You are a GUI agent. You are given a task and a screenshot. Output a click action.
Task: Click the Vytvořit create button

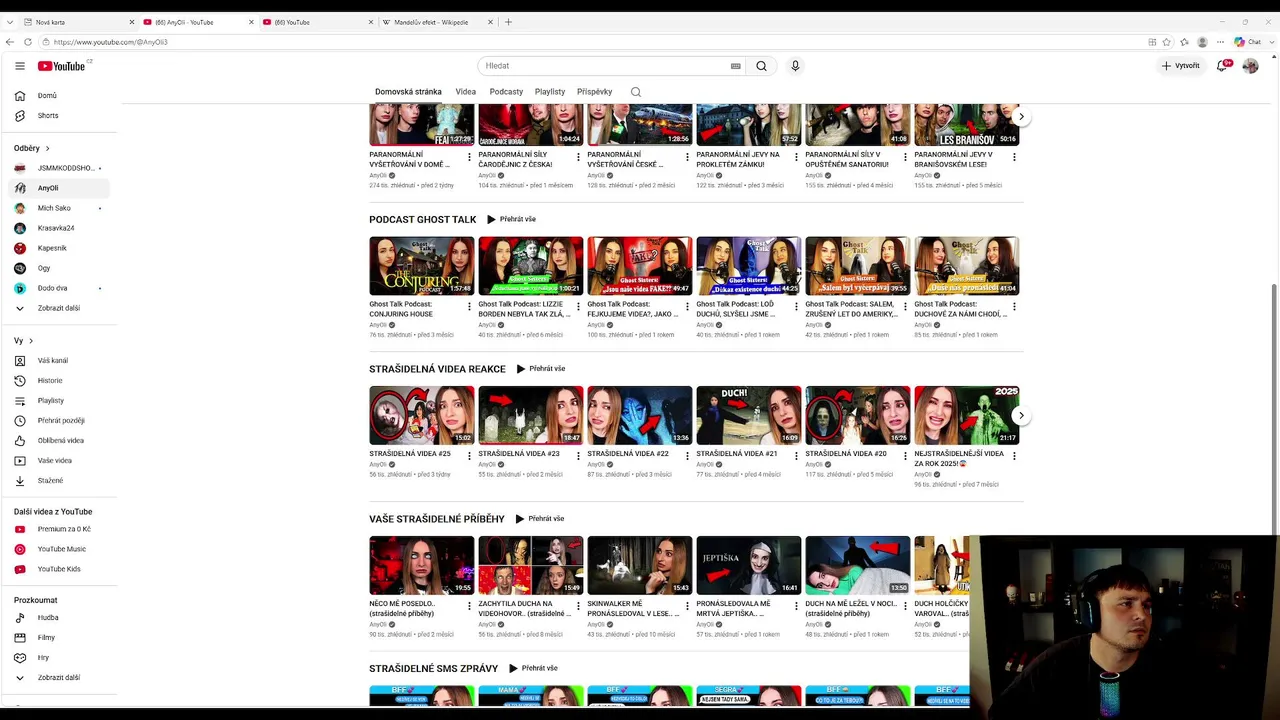[x=1181, y=66]
